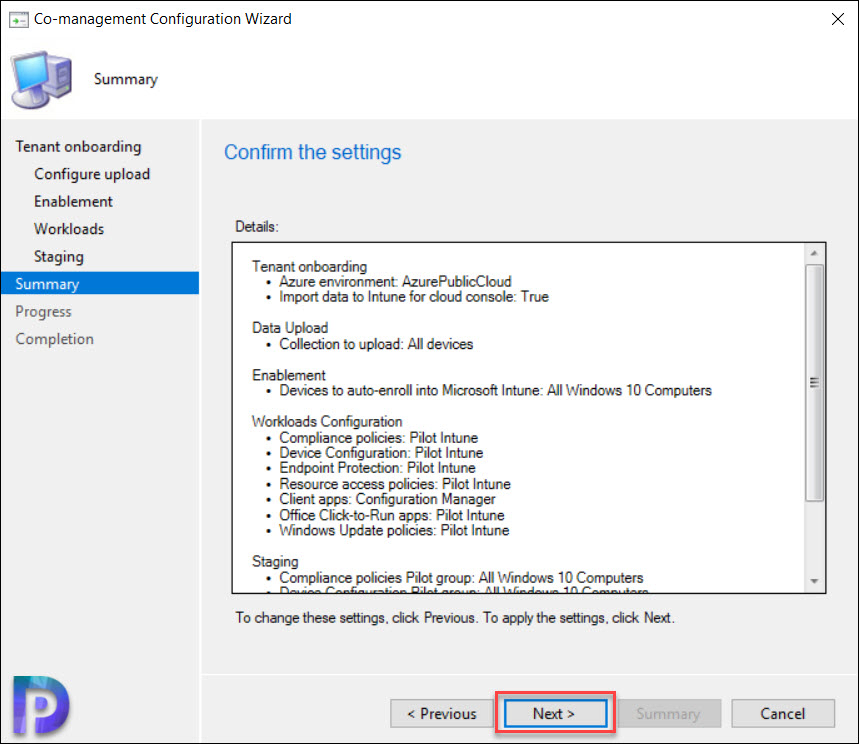Click the 'Details:' label
Image resolution: width=859 pixels, height=744 pixels.
[x=257, y=227]
